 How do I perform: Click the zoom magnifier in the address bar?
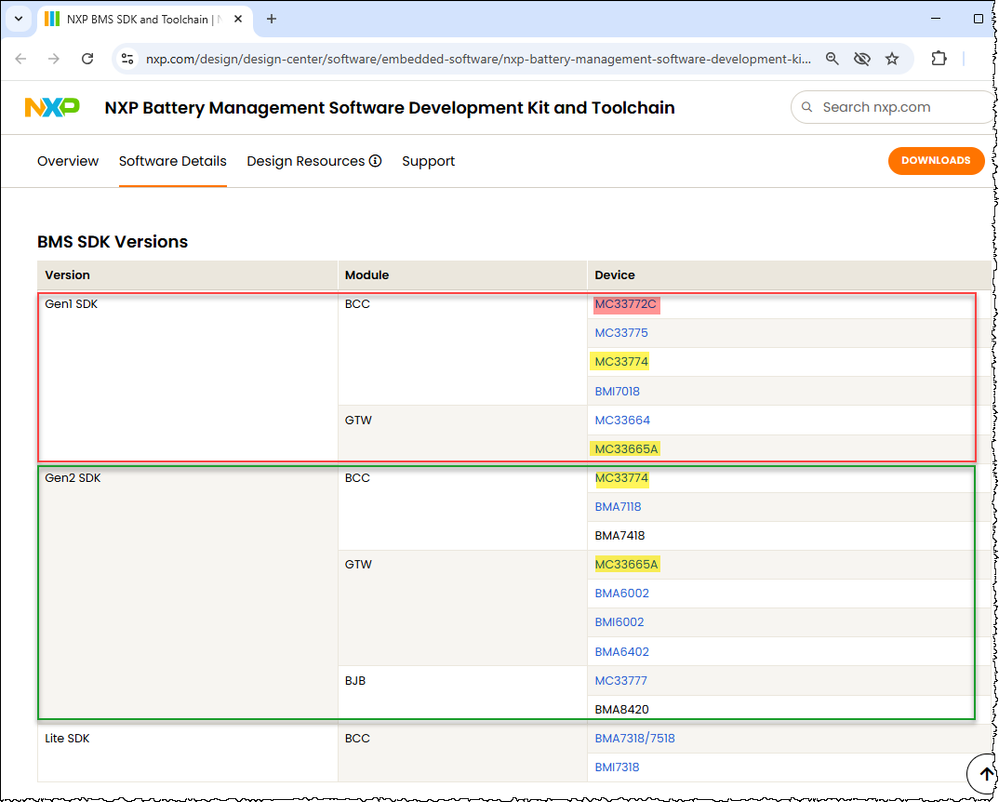pyautogui.click(x=832, y=59)
